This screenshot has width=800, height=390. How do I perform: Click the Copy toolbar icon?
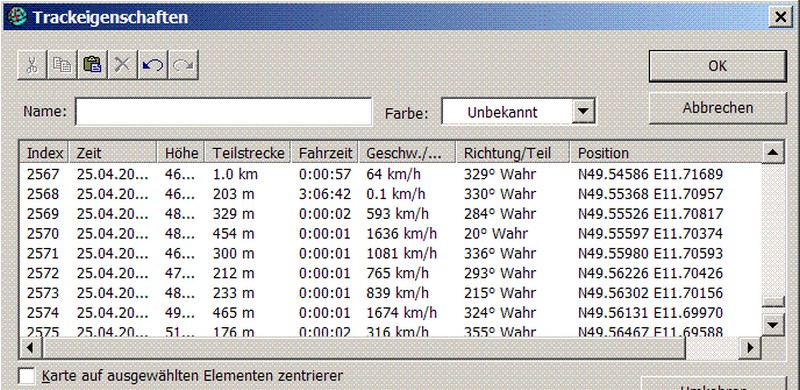[x=62, y=65]
